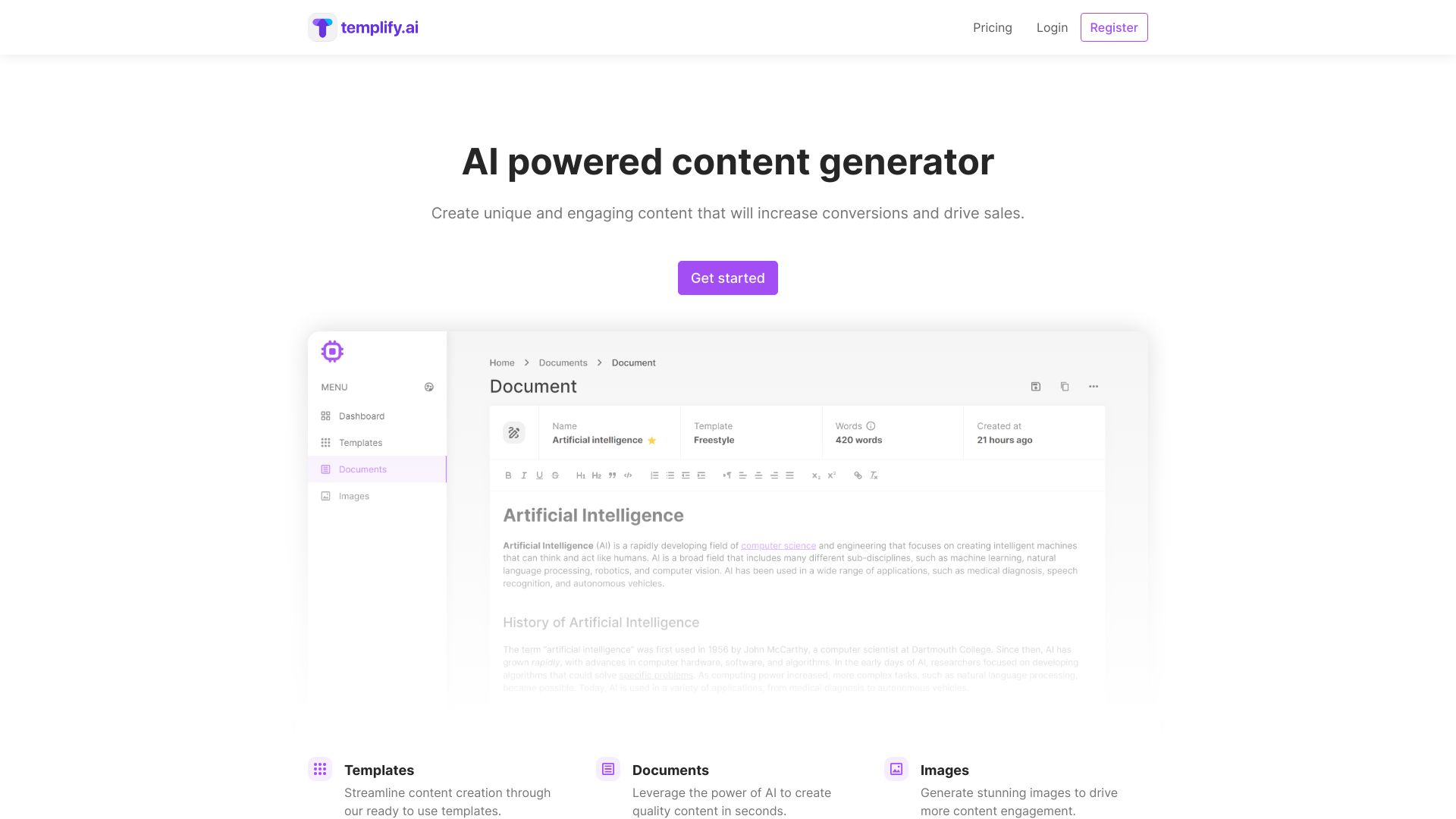Expand breadcrumb Documents navigation item
This screenshot has height=819, width=1456.
point(563,362)
